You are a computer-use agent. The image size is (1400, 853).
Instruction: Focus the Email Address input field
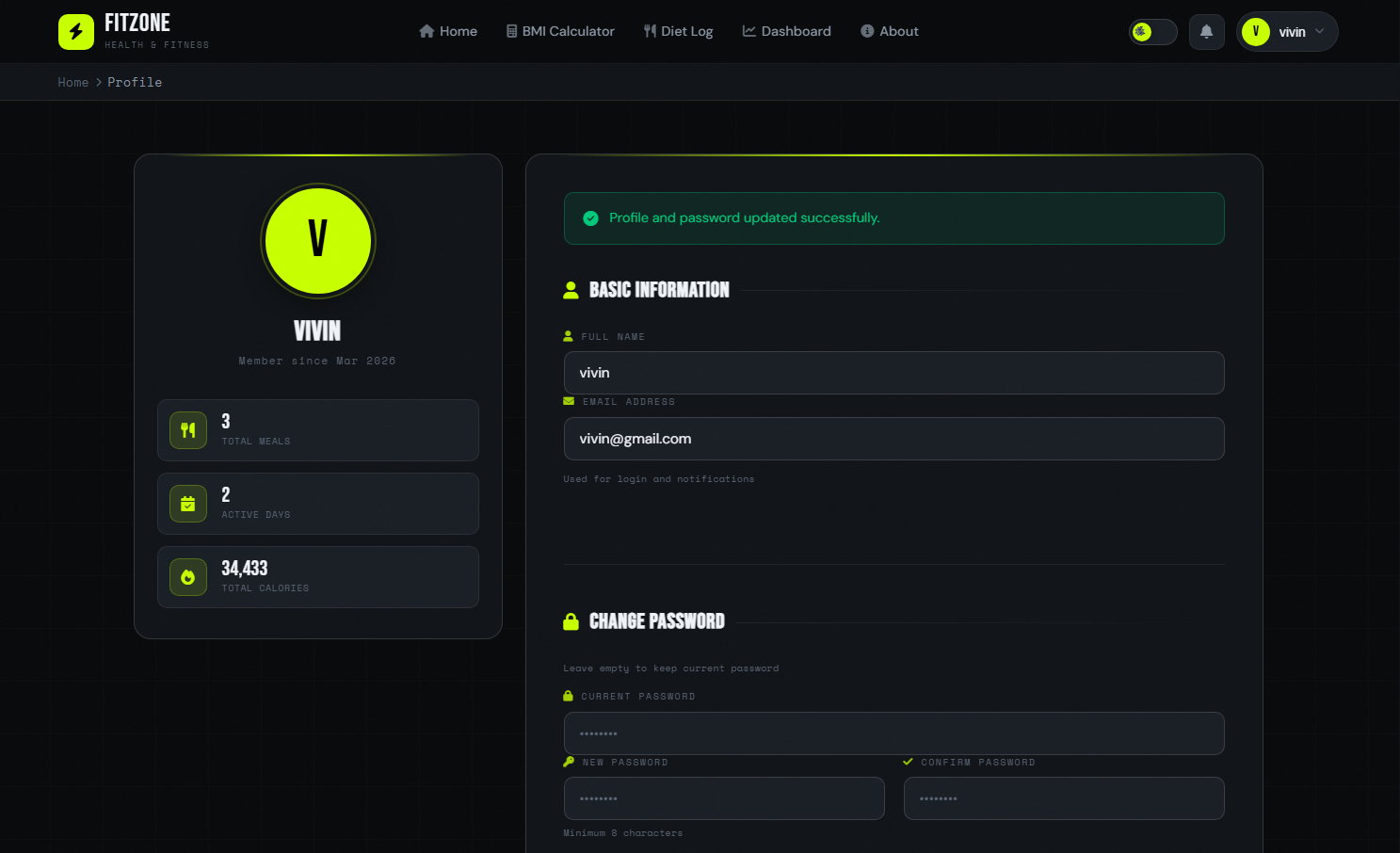click(x=894, y=439)
